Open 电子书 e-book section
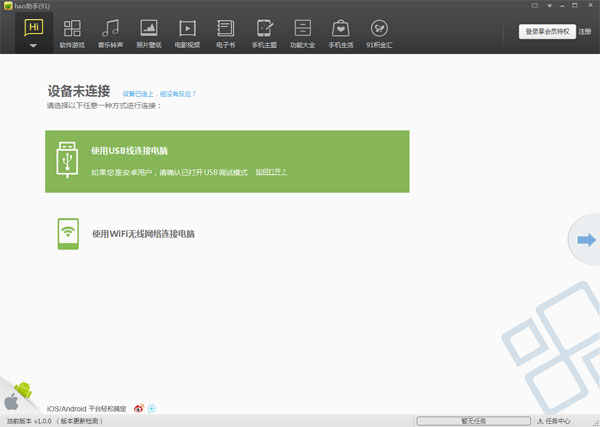The width and height of the screenshot is (600, 427). [225, 34]
